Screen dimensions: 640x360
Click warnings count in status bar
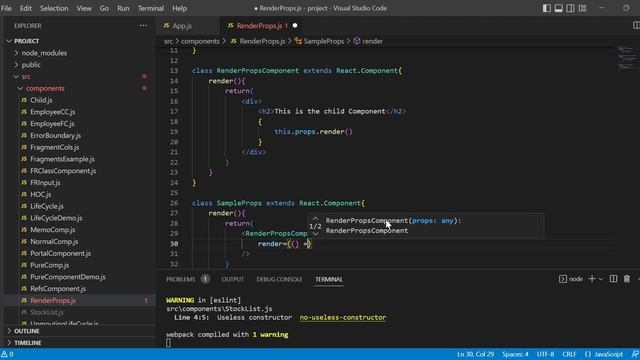click(7, 354)
